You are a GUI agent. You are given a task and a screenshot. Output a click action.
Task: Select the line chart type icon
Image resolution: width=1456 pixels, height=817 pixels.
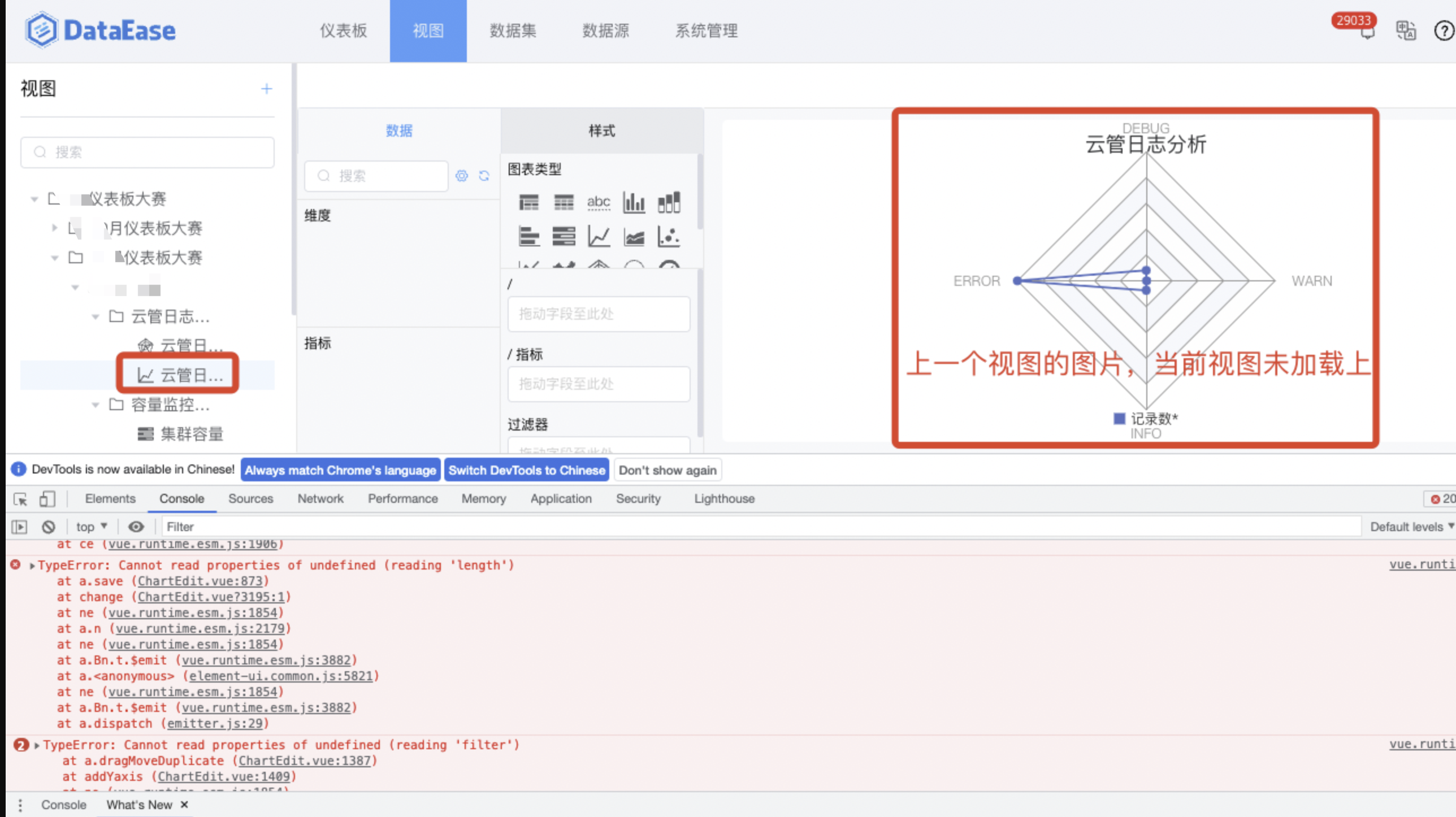point(599,236)
